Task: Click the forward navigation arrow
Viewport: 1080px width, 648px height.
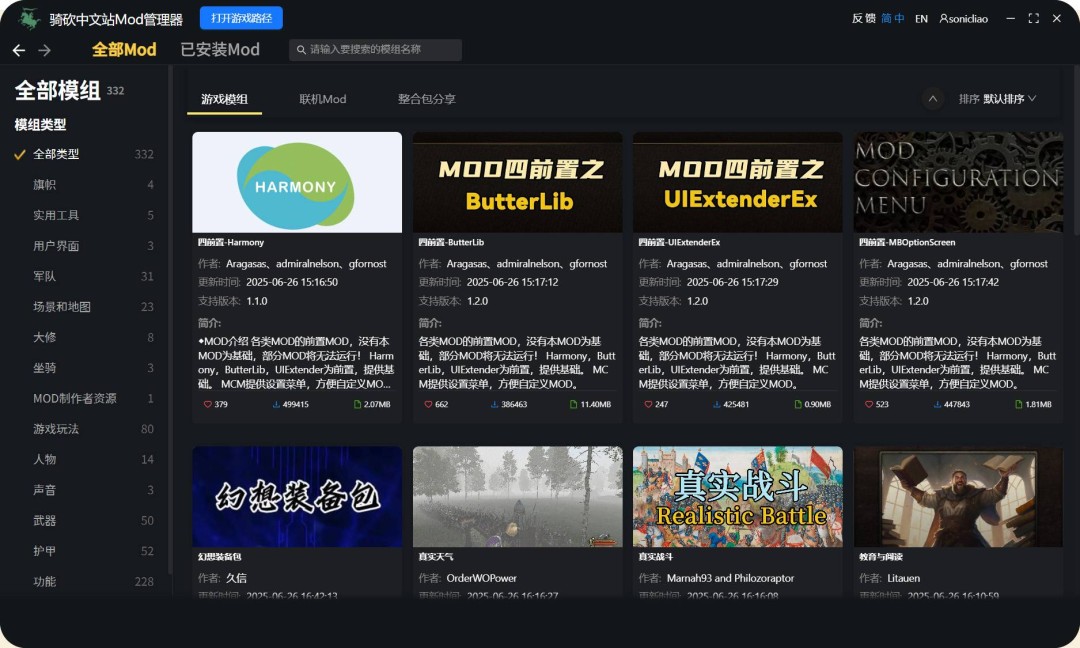Action: (42, 49)
